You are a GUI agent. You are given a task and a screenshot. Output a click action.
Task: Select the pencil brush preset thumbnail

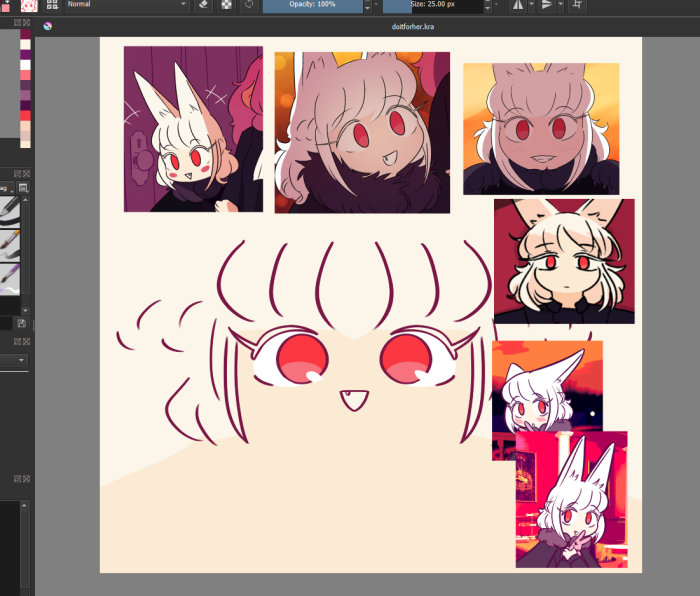12,210
